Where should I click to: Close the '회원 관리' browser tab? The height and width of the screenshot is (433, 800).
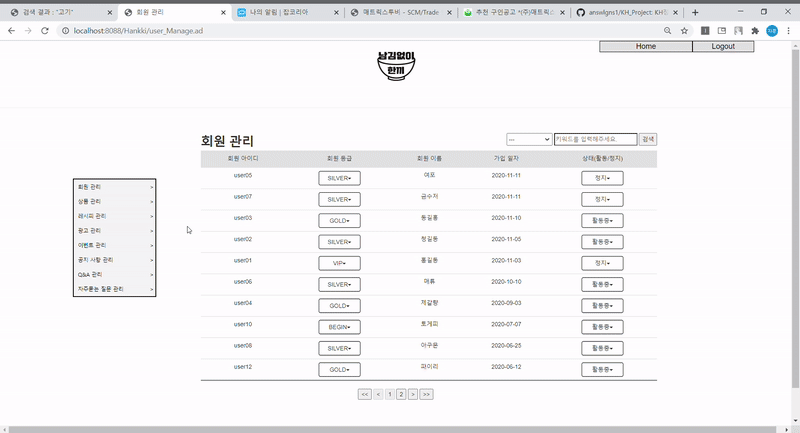coord(223,12)
